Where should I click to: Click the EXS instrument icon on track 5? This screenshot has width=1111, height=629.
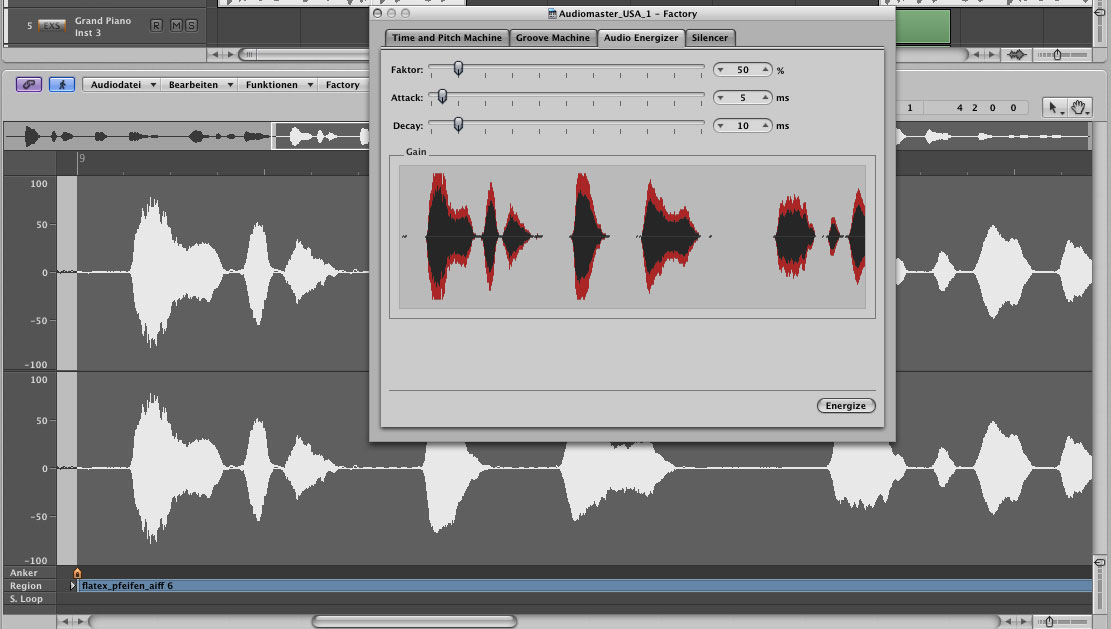click(x=51, y=26)
